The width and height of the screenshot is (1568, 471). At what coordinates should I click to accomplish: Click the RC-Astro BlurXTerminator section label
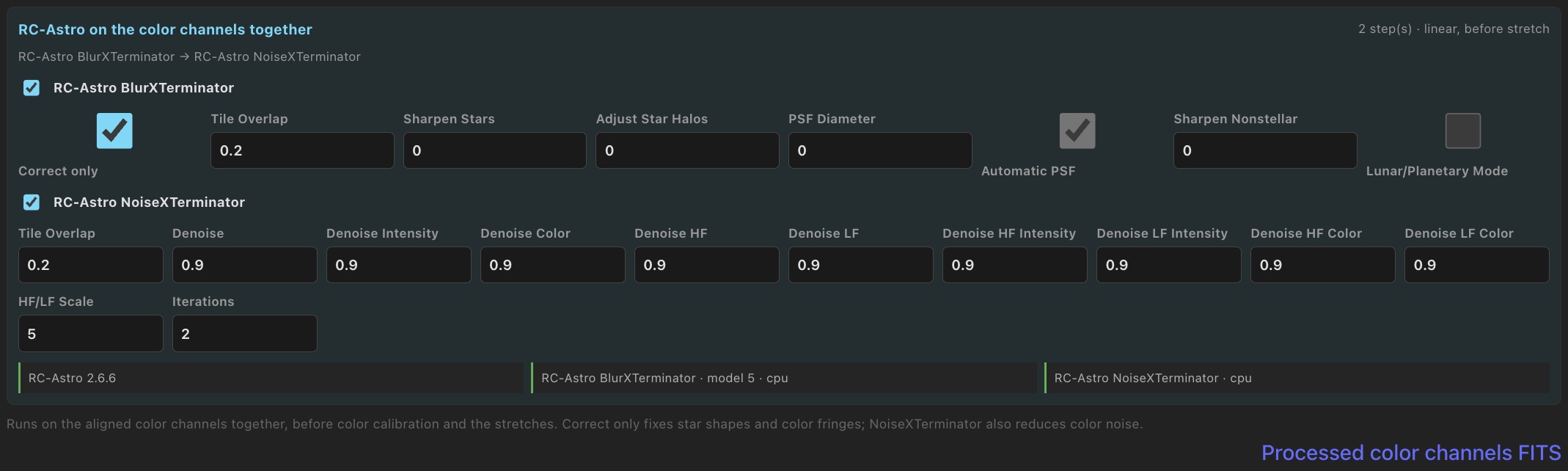pos(144,88)
